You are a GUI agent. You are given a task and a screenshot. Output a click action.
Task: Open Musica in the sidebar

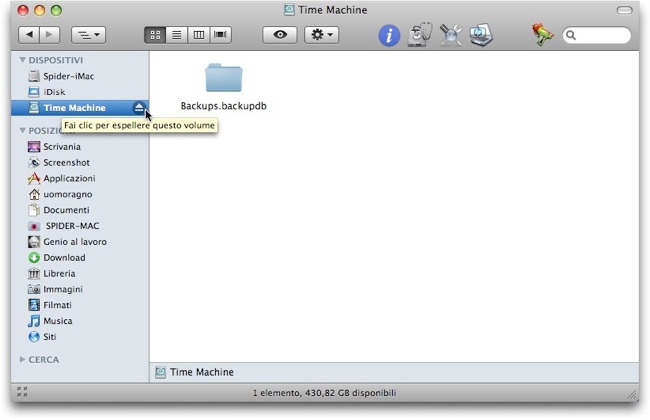(80, 321)
